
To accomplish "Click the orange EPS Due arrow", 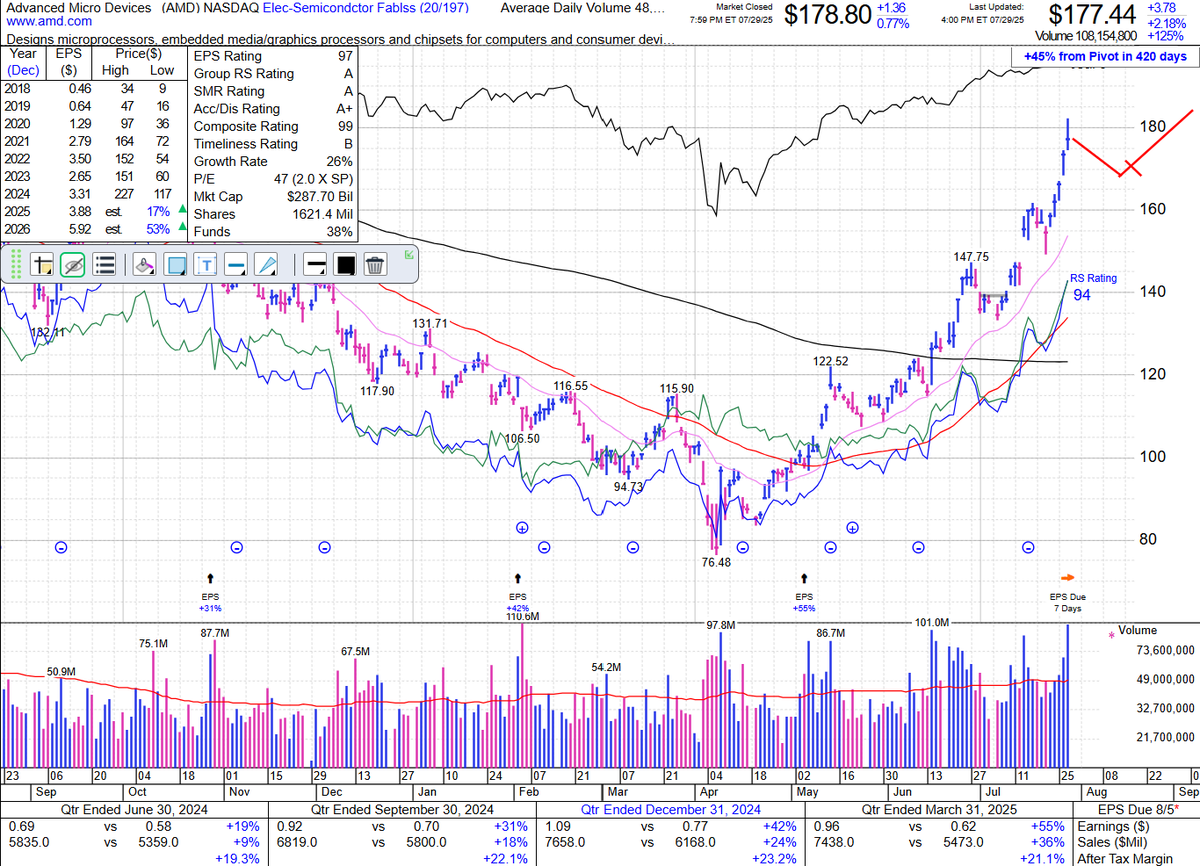I will [1067, 577].
